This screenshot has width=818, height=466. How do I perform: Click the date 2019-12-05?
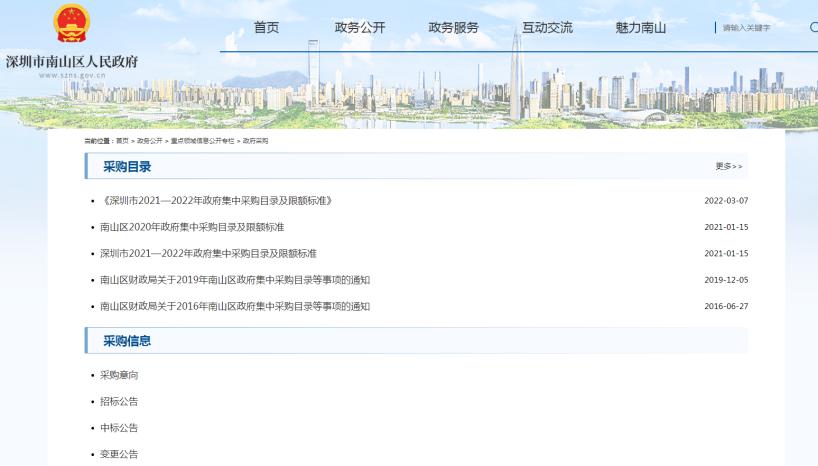726,280
